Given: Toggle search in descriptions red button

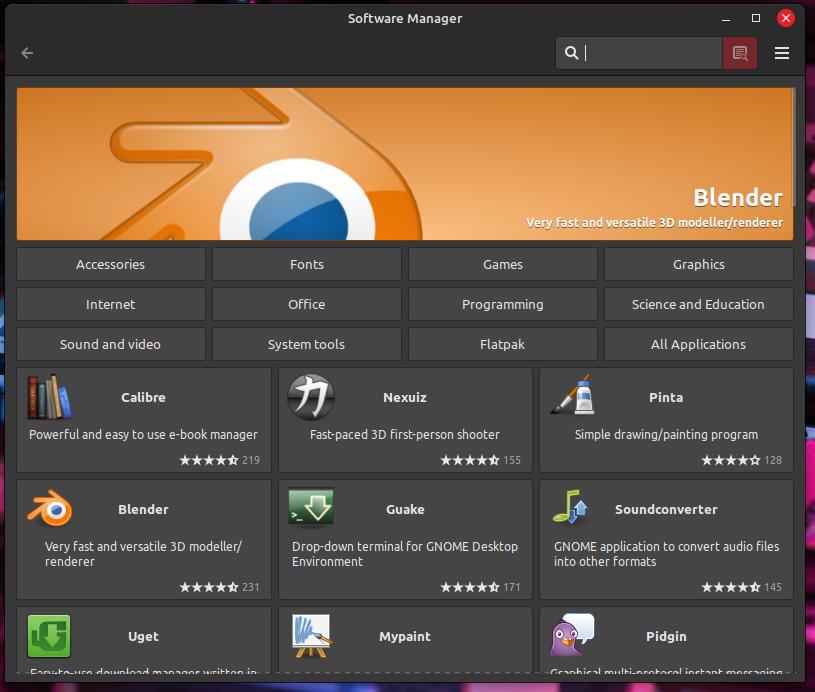Looking at the screenshot, I should tap(740, 53).
